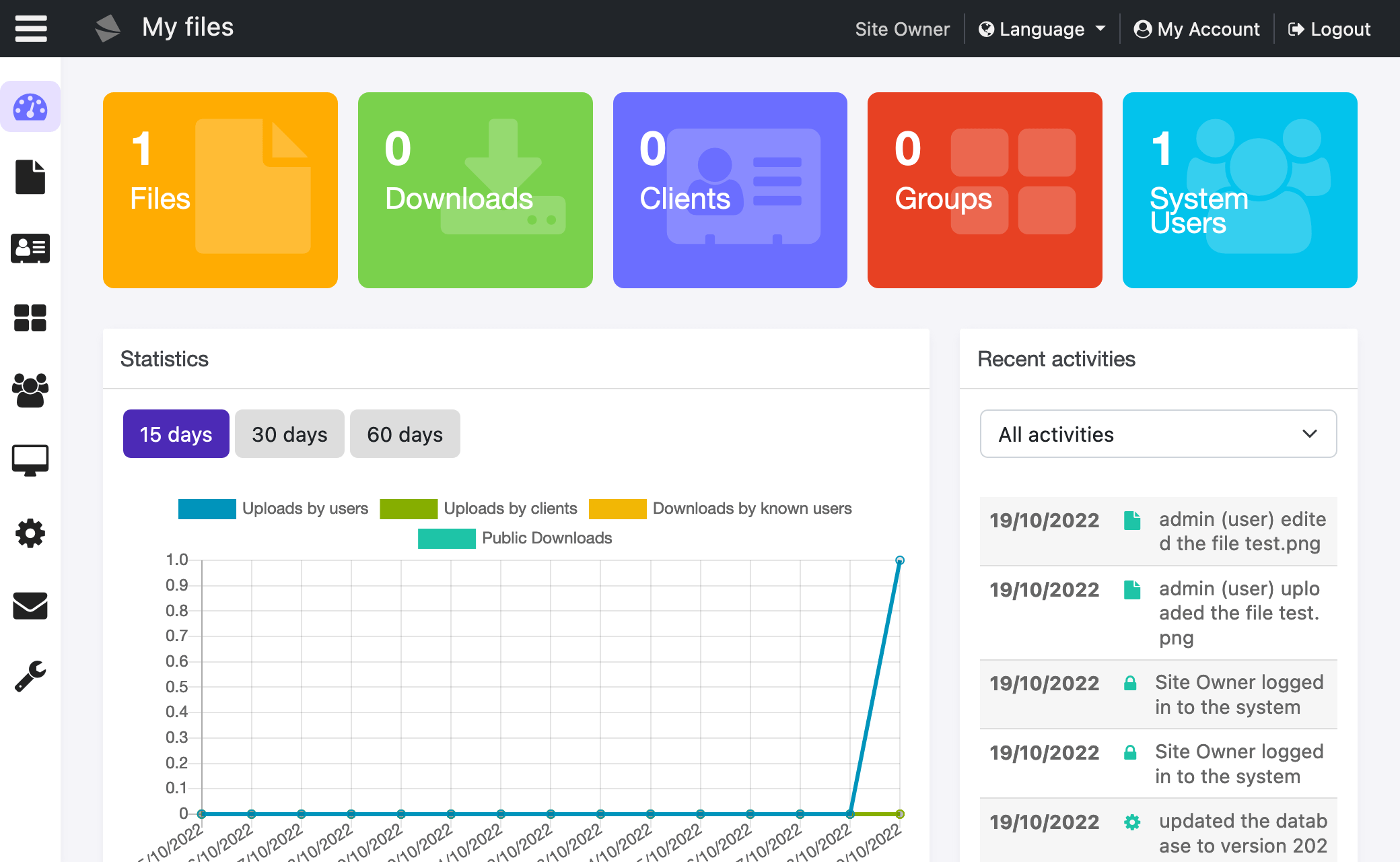Open the System Users sidebar icon
This screenshot has height=862, width=1400.
click(x=30, y=390)
